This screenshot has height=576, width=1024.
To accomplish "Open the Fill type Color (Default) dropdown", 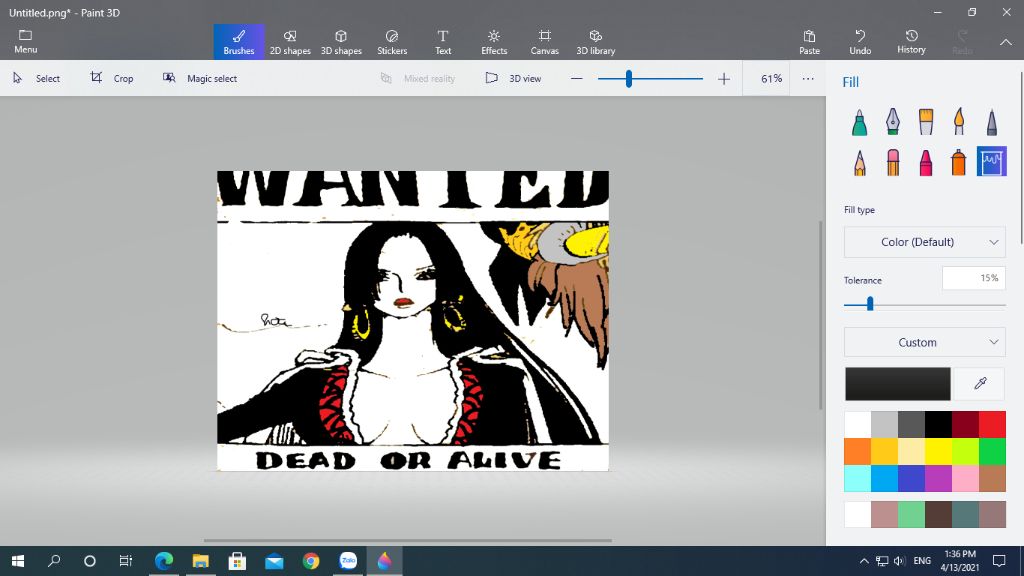I will (925, 242).
